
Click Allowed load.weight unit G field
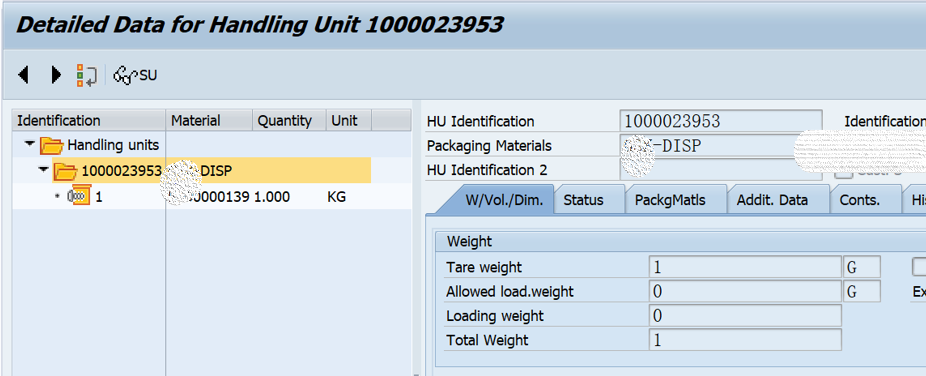point(862,291)
